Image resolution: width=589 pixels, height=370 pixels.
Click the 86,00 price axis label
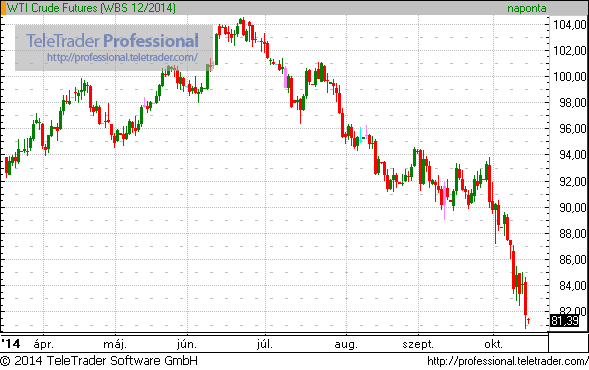(572, 260)
